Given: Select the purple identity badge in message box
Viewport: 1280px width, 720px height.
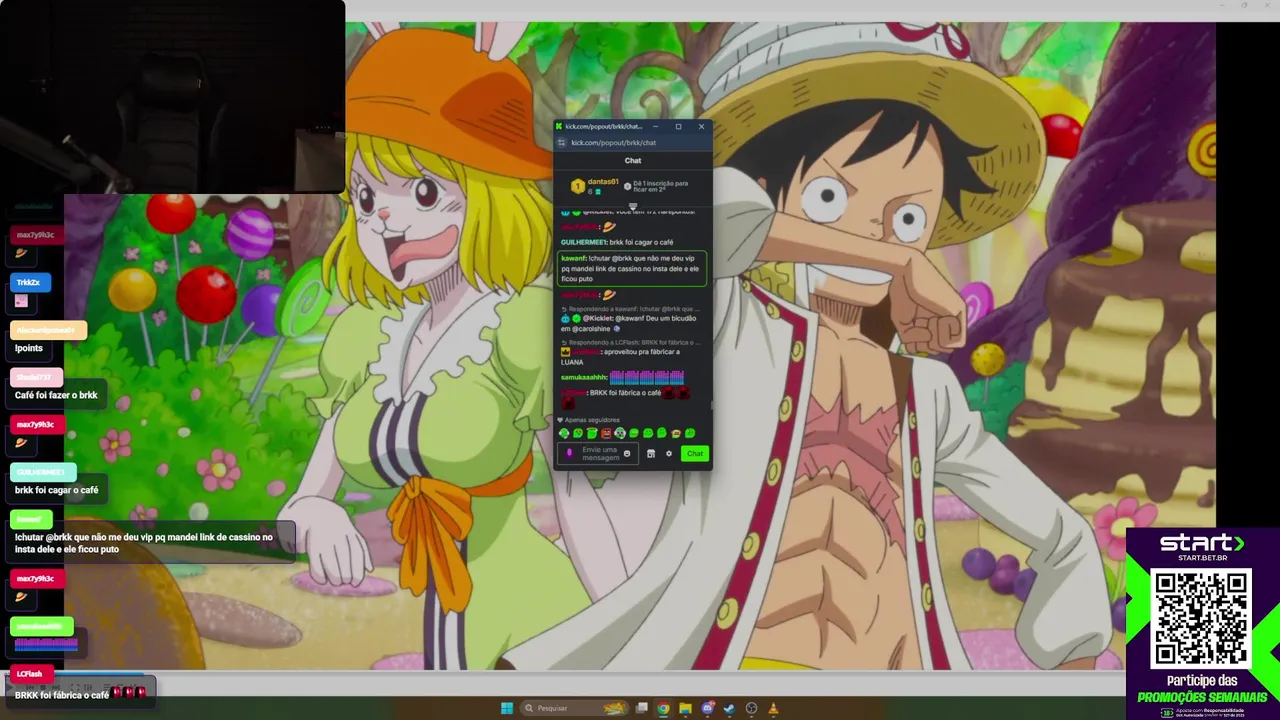Looking at the screenshot, I should coord(569,454).
